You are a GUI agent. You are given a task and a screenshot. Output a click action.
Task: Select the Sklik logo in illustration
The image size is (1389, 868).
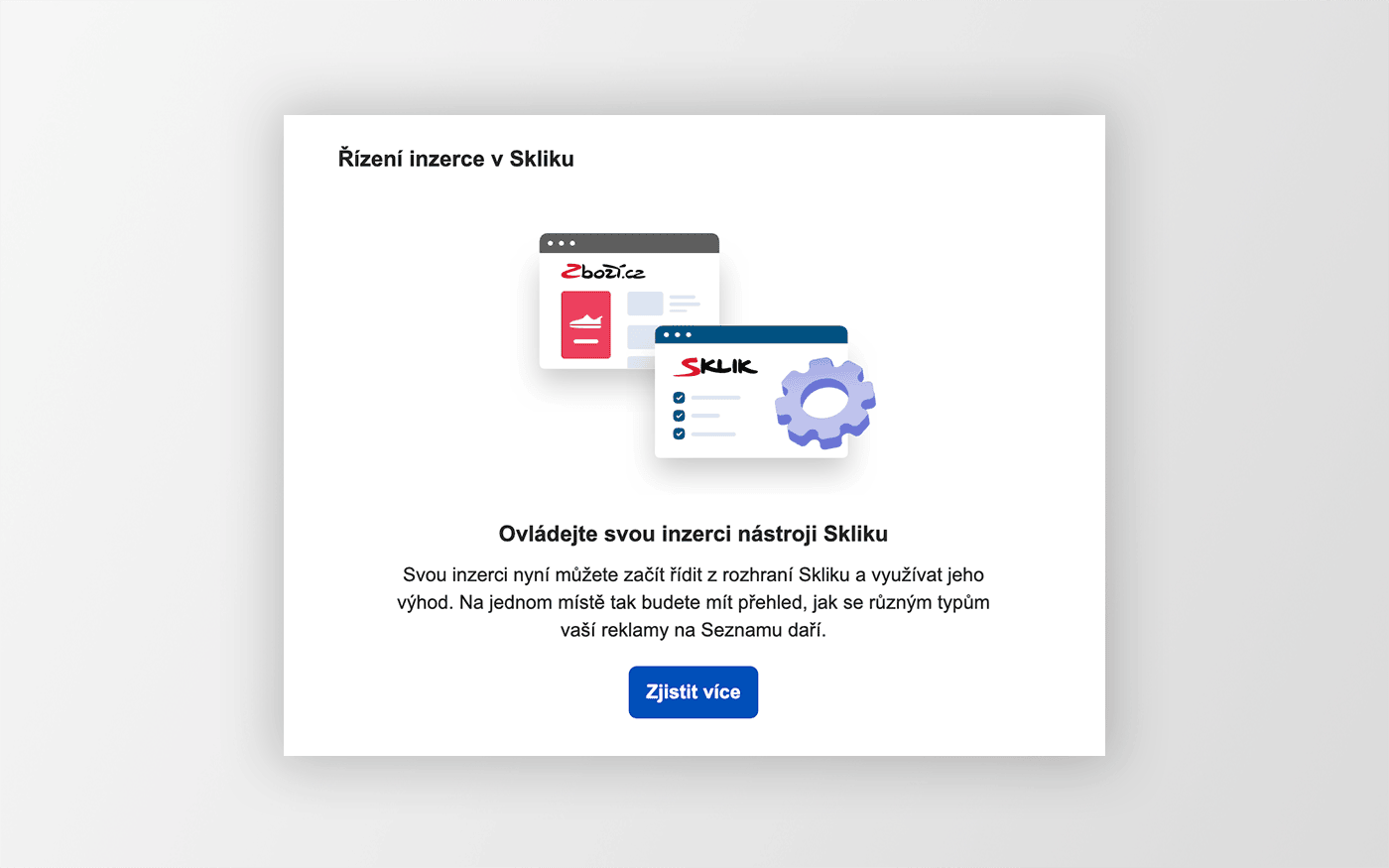(715, 366)
